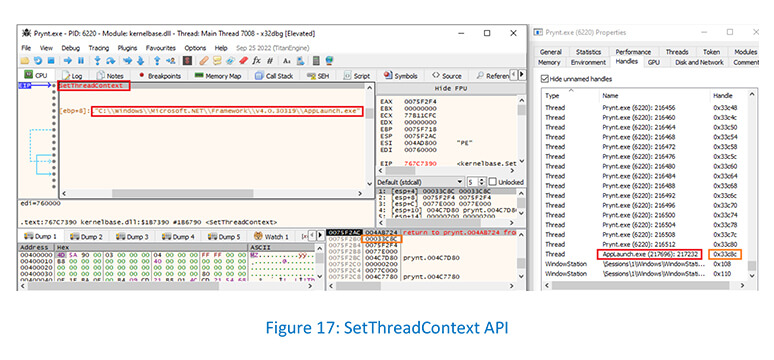Toggle Hide unnamed handles checkbox
The height and width of the screenshot is (360, 774).
click(x=545, y=79)
